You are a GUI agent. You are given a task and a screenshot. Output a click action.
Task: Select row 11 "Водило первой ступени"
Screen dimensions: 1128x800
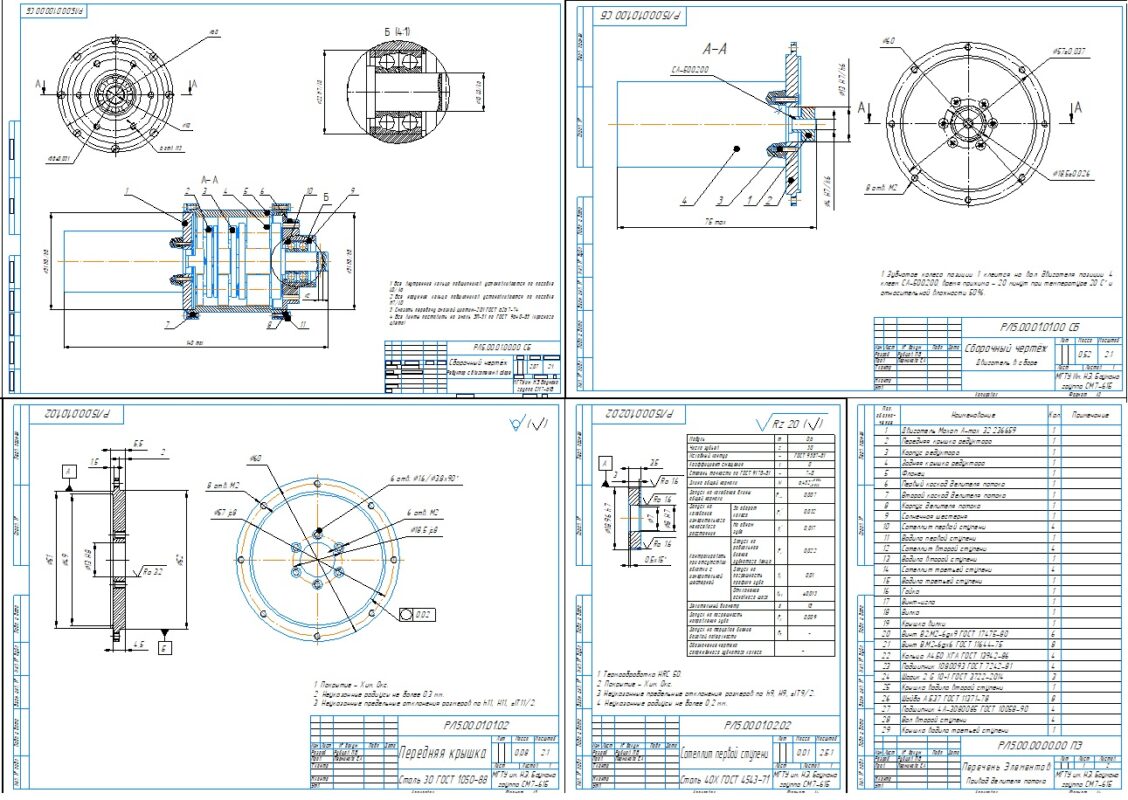pyautogui.click(x=996, y=537)
